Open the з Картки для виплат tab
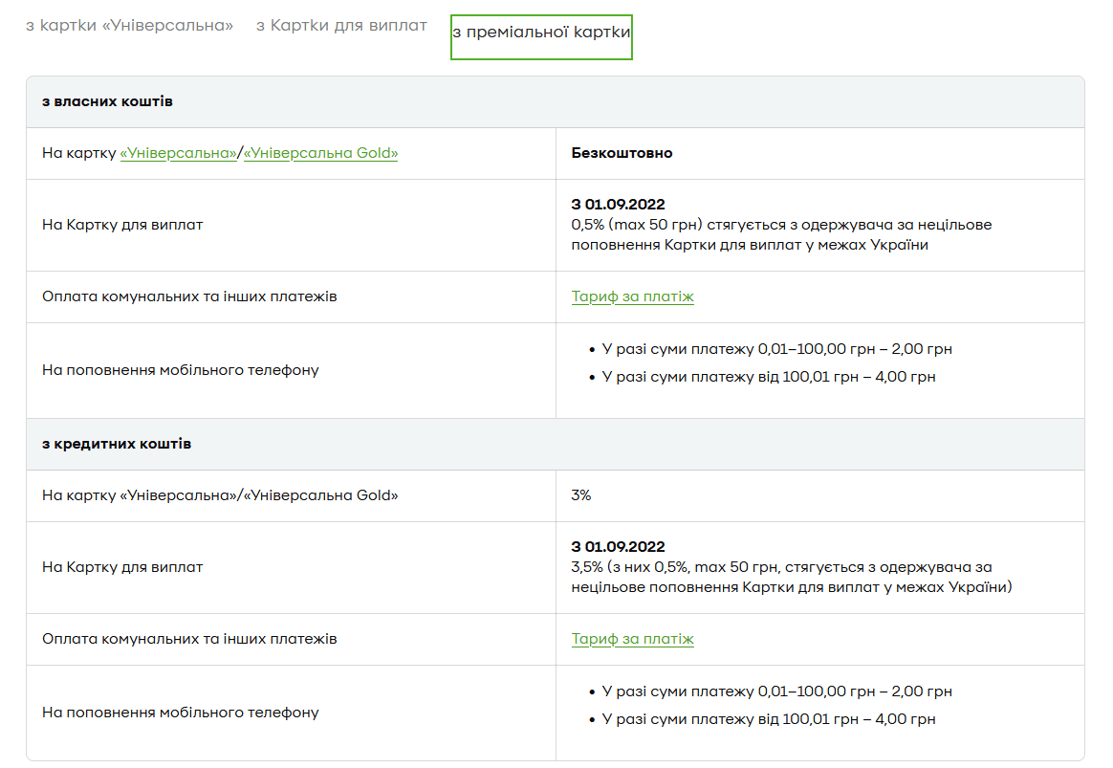Image resolution: width=1113 pixels, height=768 pixels. click(x=341, y=26)
